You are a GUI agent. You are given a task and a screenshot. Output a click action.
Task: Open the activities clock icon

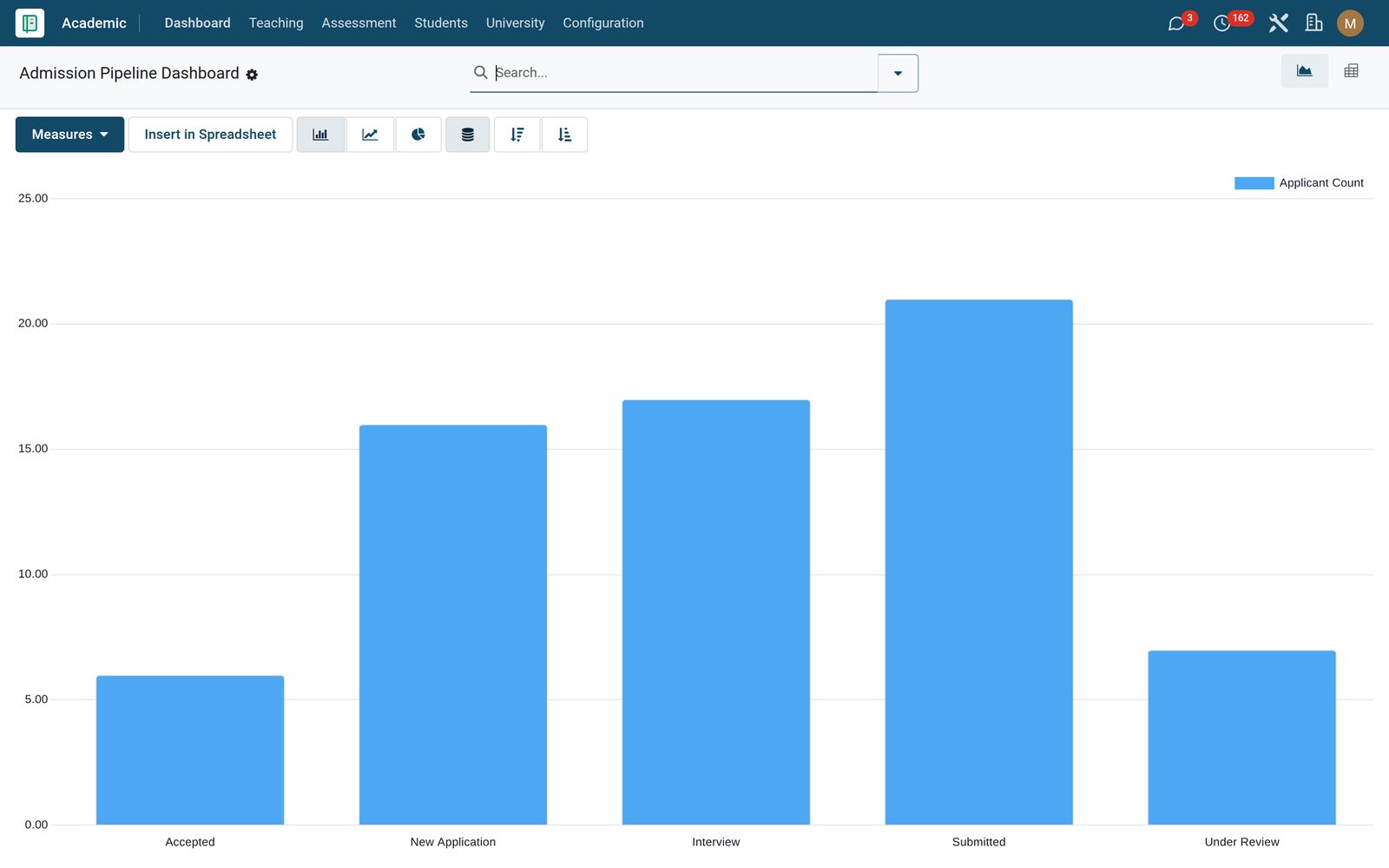point(1221,23)
